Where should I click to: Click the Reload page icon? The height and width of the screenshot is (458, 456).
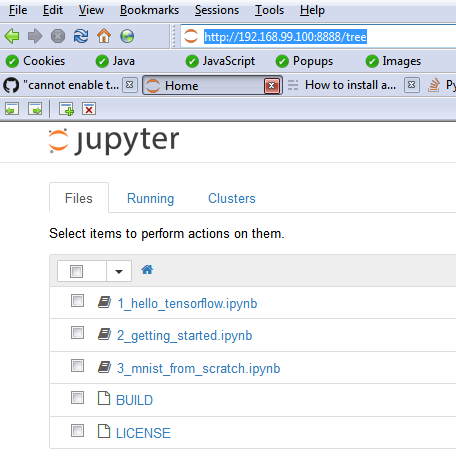(x=81, y=36)
